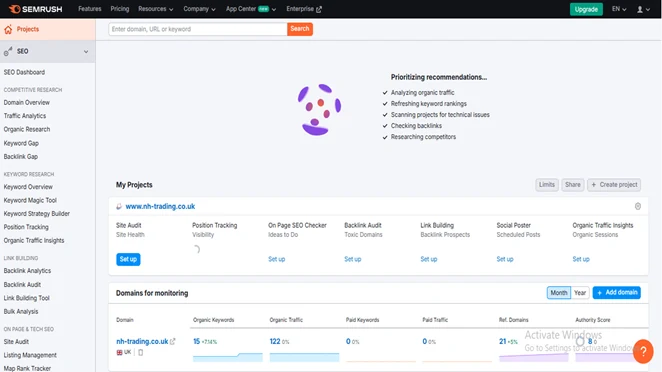Open the Projects home icon
Viewport: 662px width, 372px height.
(x=8, y=30)
